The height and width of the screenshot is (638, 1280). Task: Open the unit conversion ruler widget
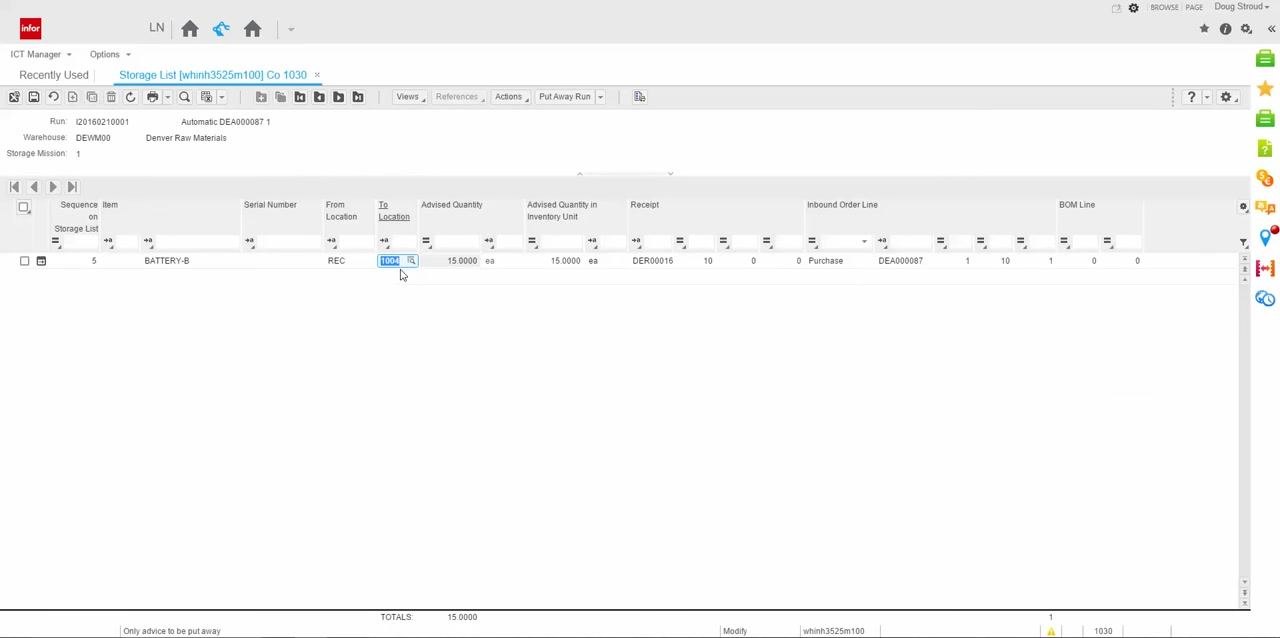[1265, 268]
